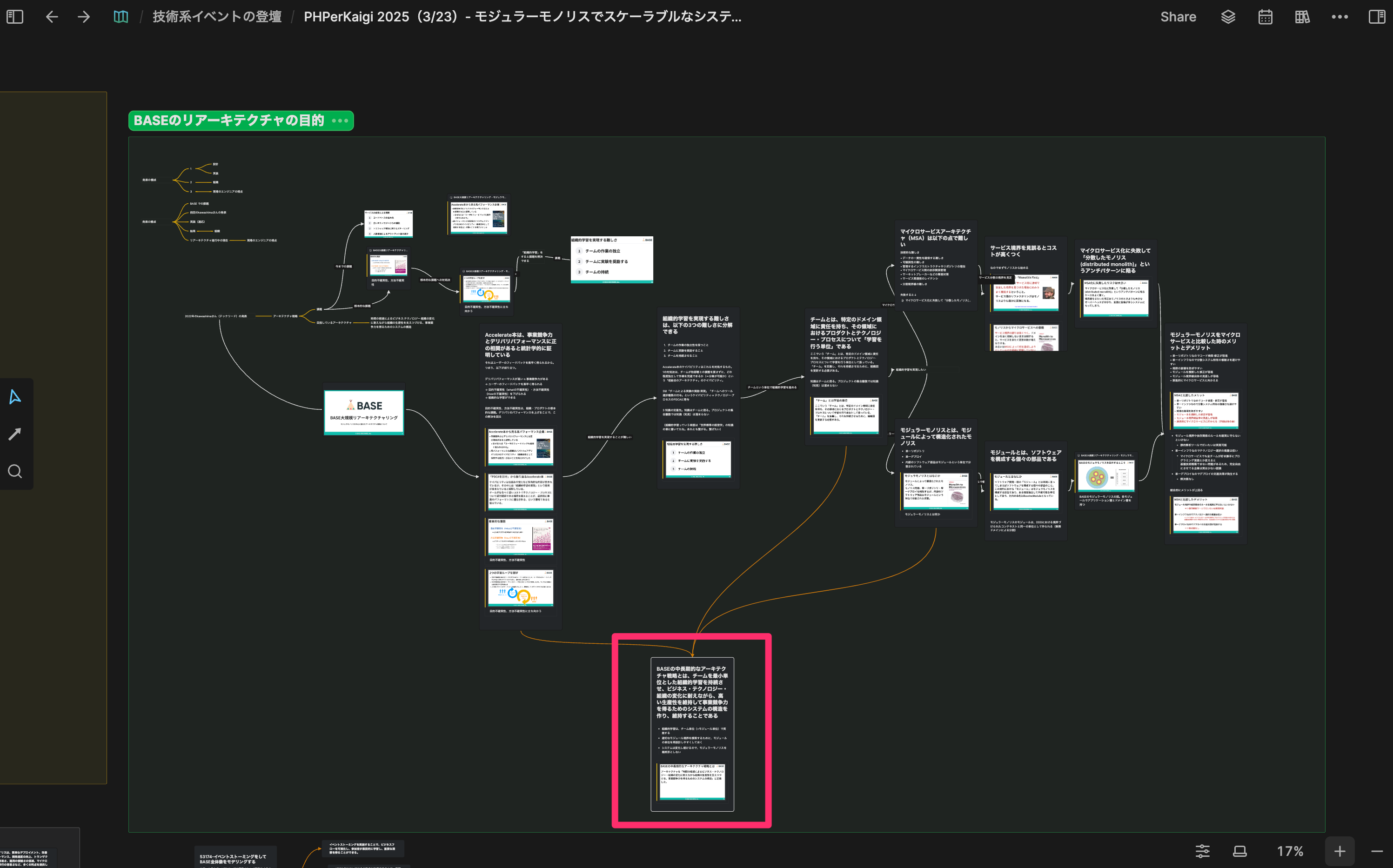Select the arrow connection tool

pos(15,434)
